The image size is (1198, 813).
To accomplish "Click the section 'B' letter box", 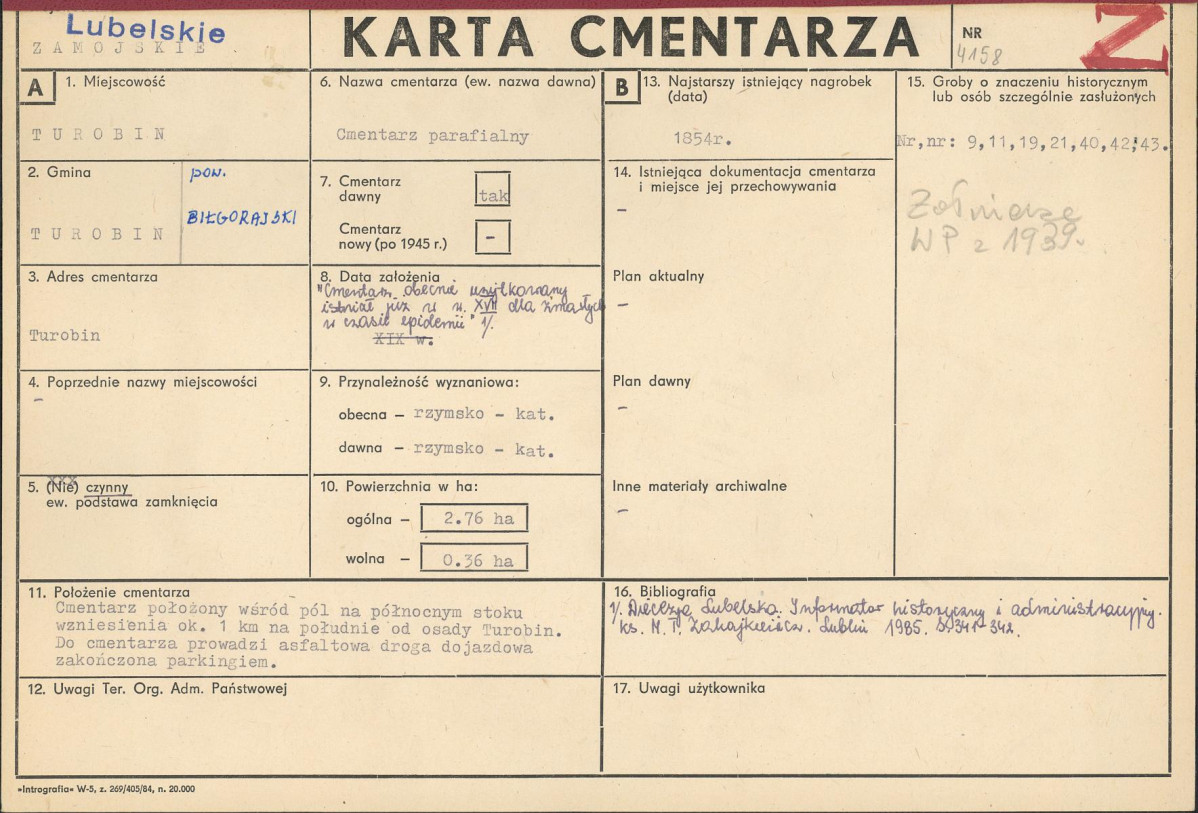I will pyautogui.click(x=621, y=88).
